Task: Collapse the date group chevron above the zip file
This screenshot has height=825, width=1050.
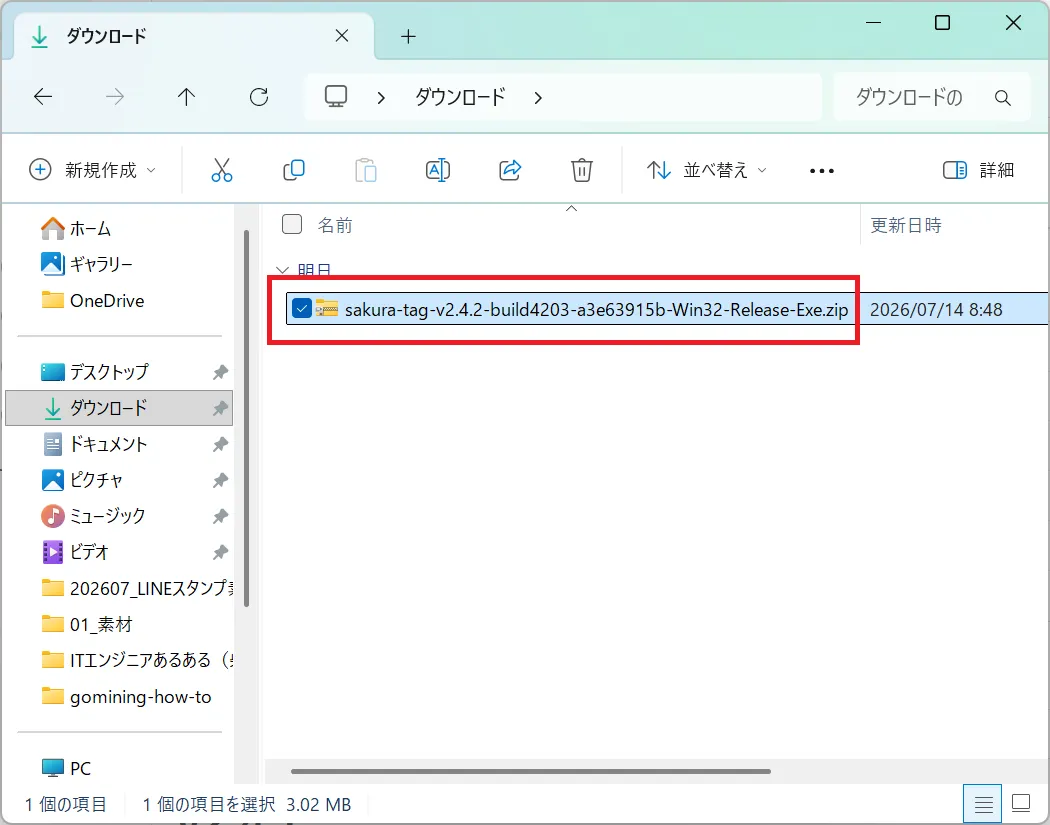Action: (282, 270)
